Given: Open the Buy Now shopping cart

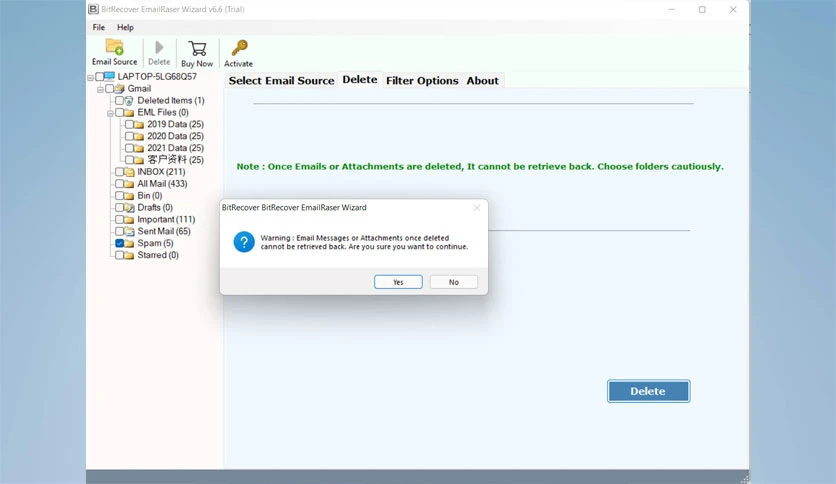Looking at the screenshot, I should 197,49.
